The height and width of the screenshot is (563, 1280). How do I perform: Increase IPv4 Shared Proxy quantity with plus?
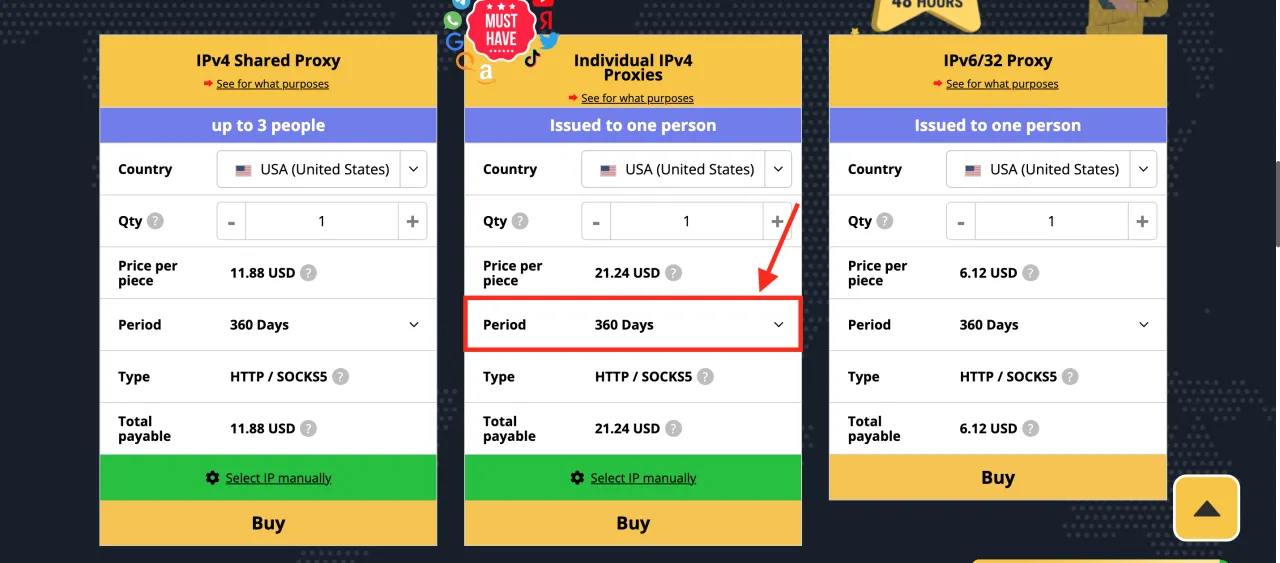pos(412,221)
